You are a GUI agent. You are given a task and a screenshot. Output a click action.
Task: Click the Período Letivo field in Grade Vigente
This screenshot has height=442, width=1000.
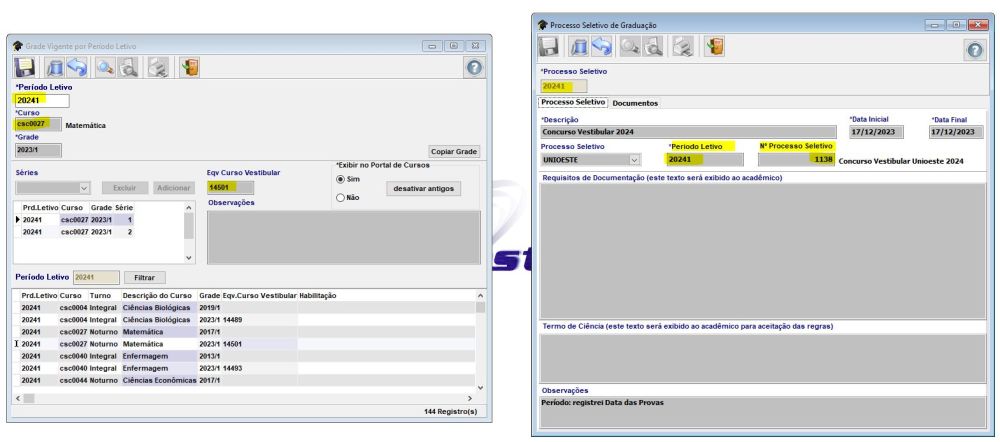pyautogui.click(x=41, y=100)
